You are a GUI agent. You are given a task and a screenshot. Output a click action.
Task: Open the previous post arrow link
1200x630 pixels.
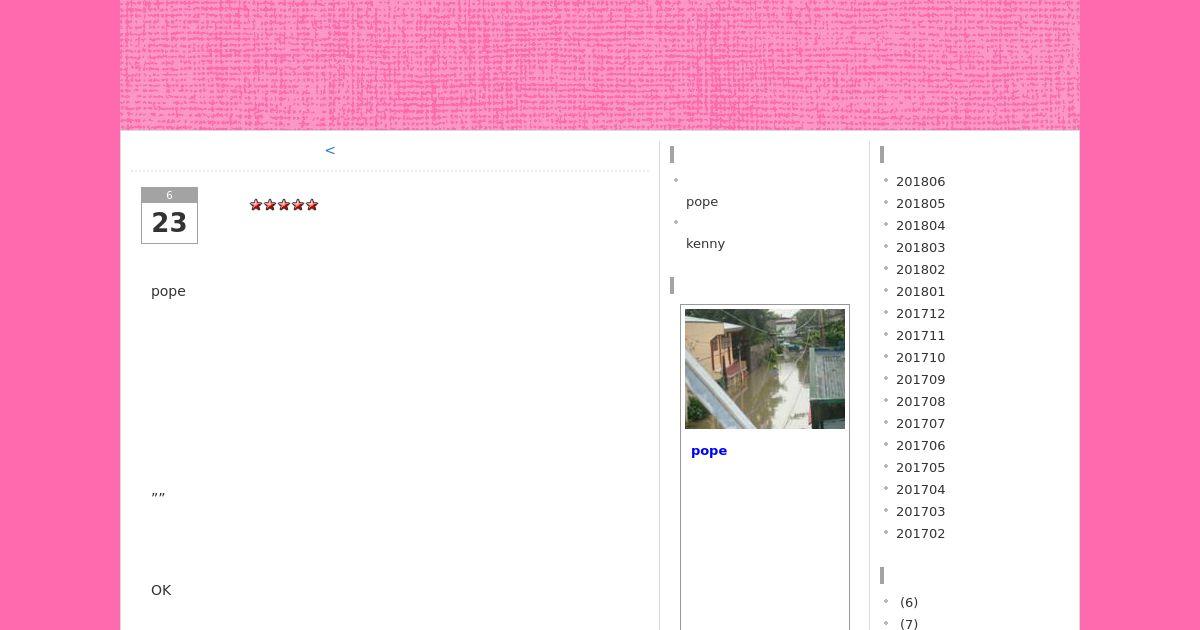(330, 151)
